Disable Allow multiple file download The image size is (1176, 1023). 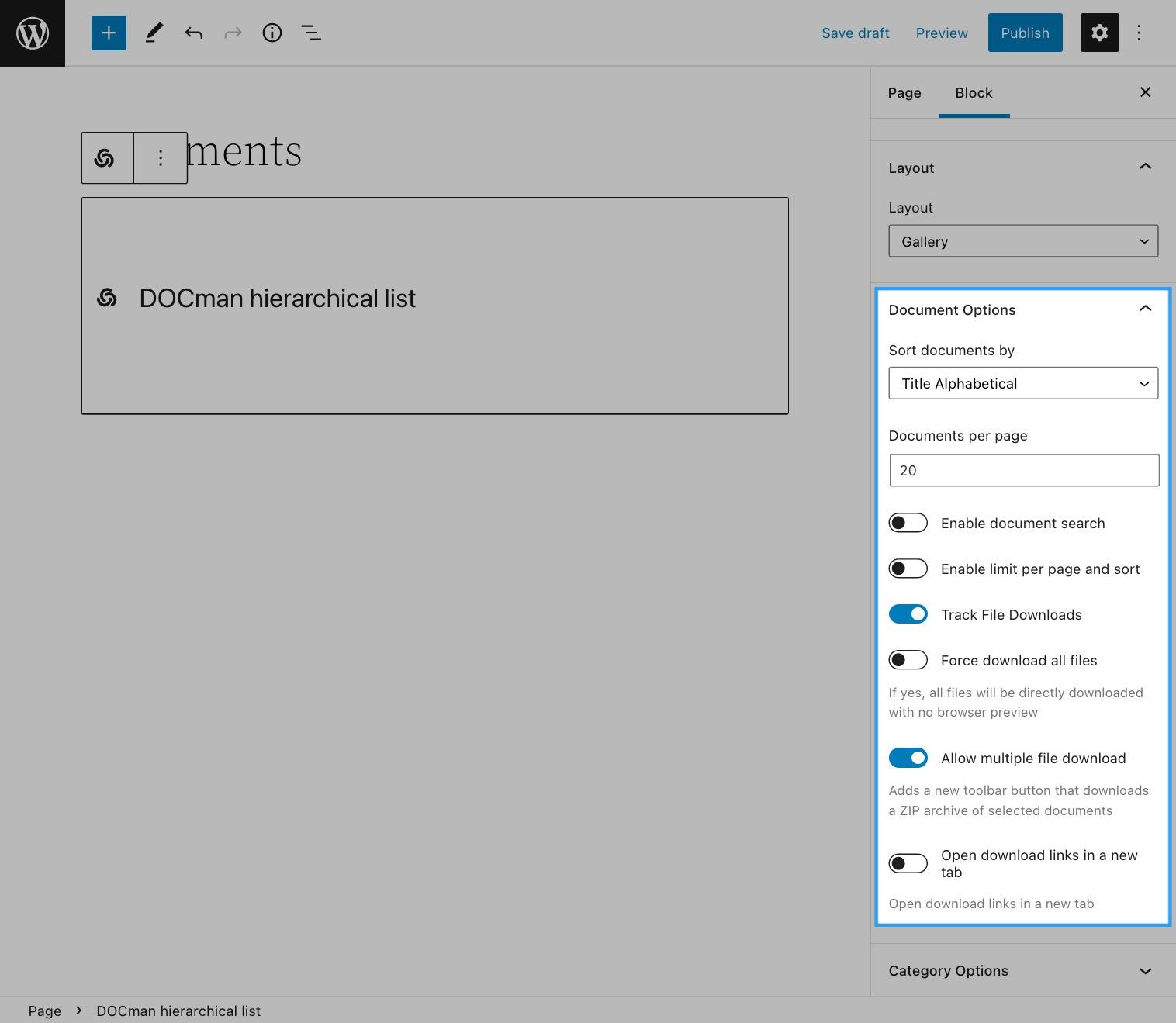[908, 759]
